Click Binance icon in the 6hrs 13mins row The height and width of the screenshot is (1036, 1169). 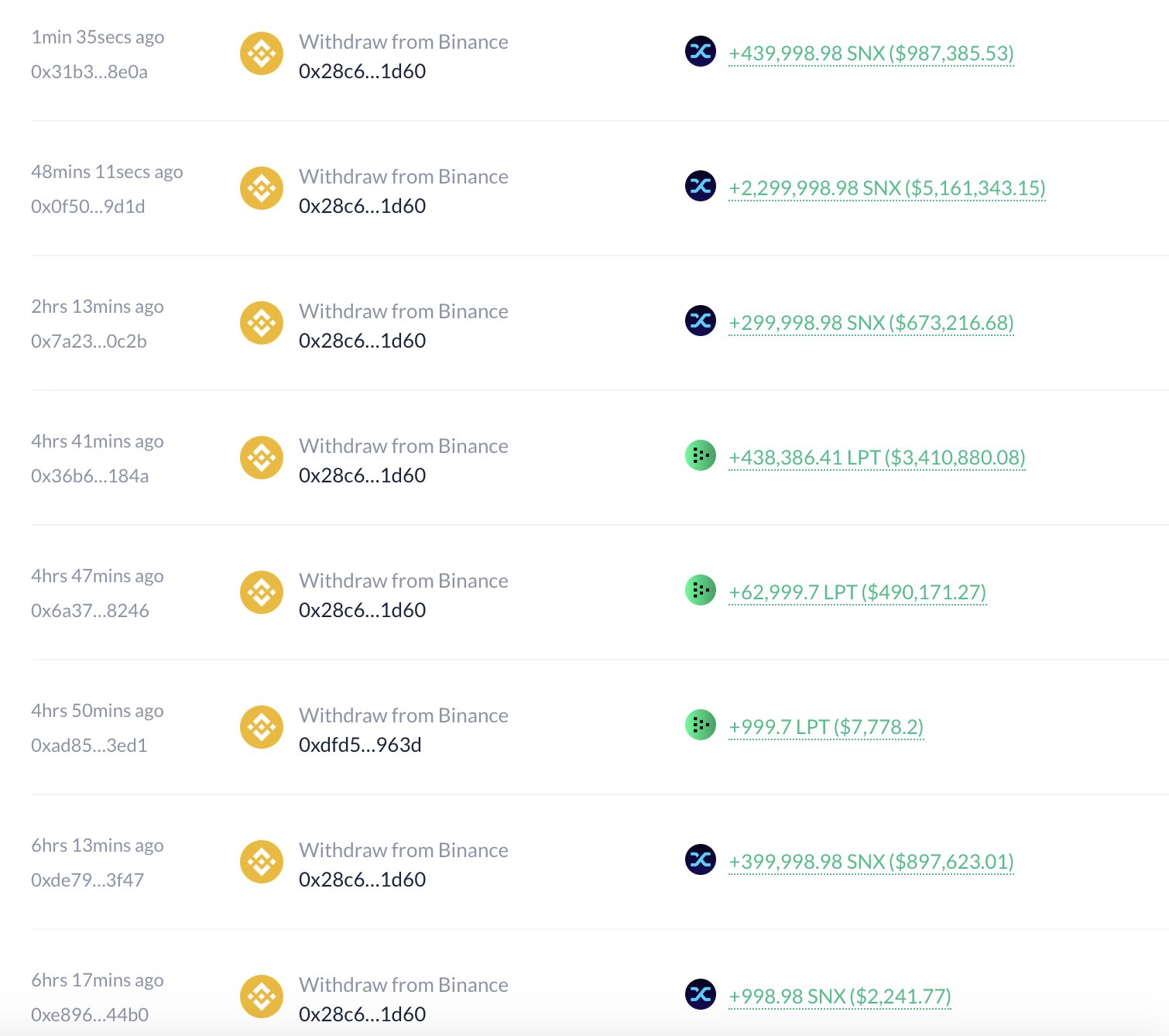262,862
